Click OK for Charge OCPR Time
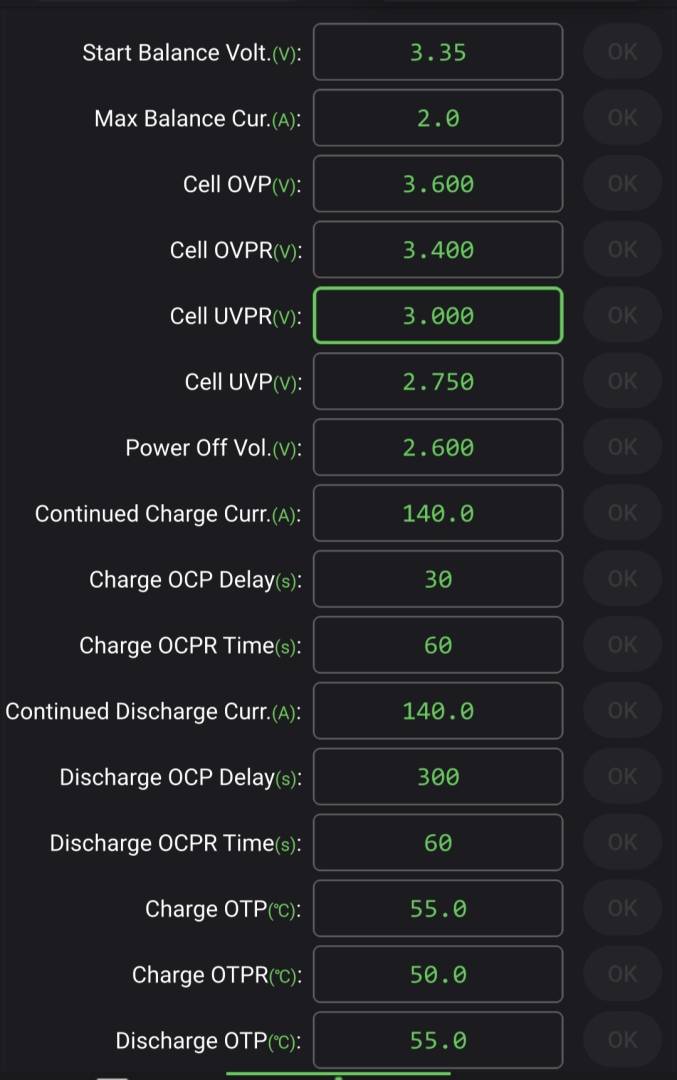 (x=623, y=645)
